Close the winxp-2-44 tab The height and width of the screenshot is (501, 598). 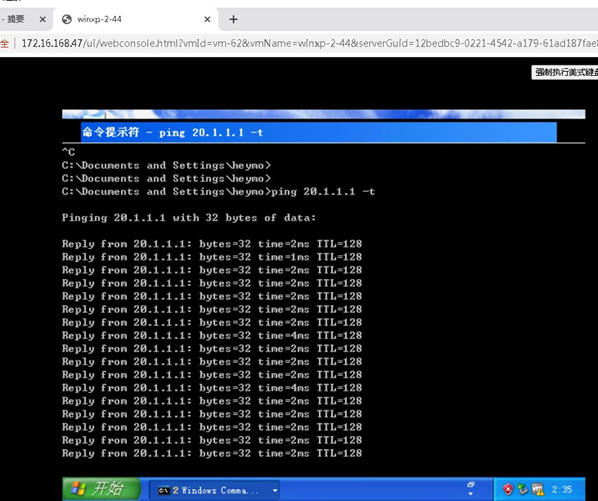pyautogui.click(x=207, y=19)
